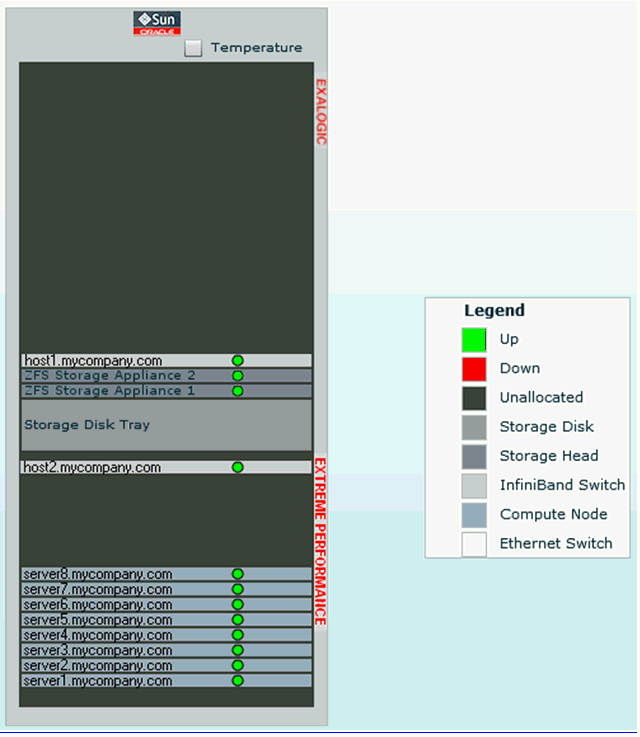Click the Sun Oracle logo
The height and width of the screenshot is (737, 640).
157,23
